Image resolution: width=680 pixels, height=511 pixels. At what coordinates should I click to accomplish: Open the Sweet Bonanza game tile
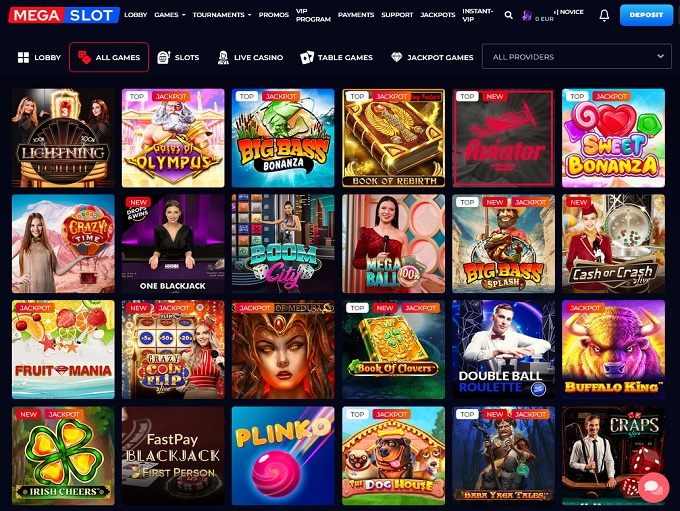(613, 138)
